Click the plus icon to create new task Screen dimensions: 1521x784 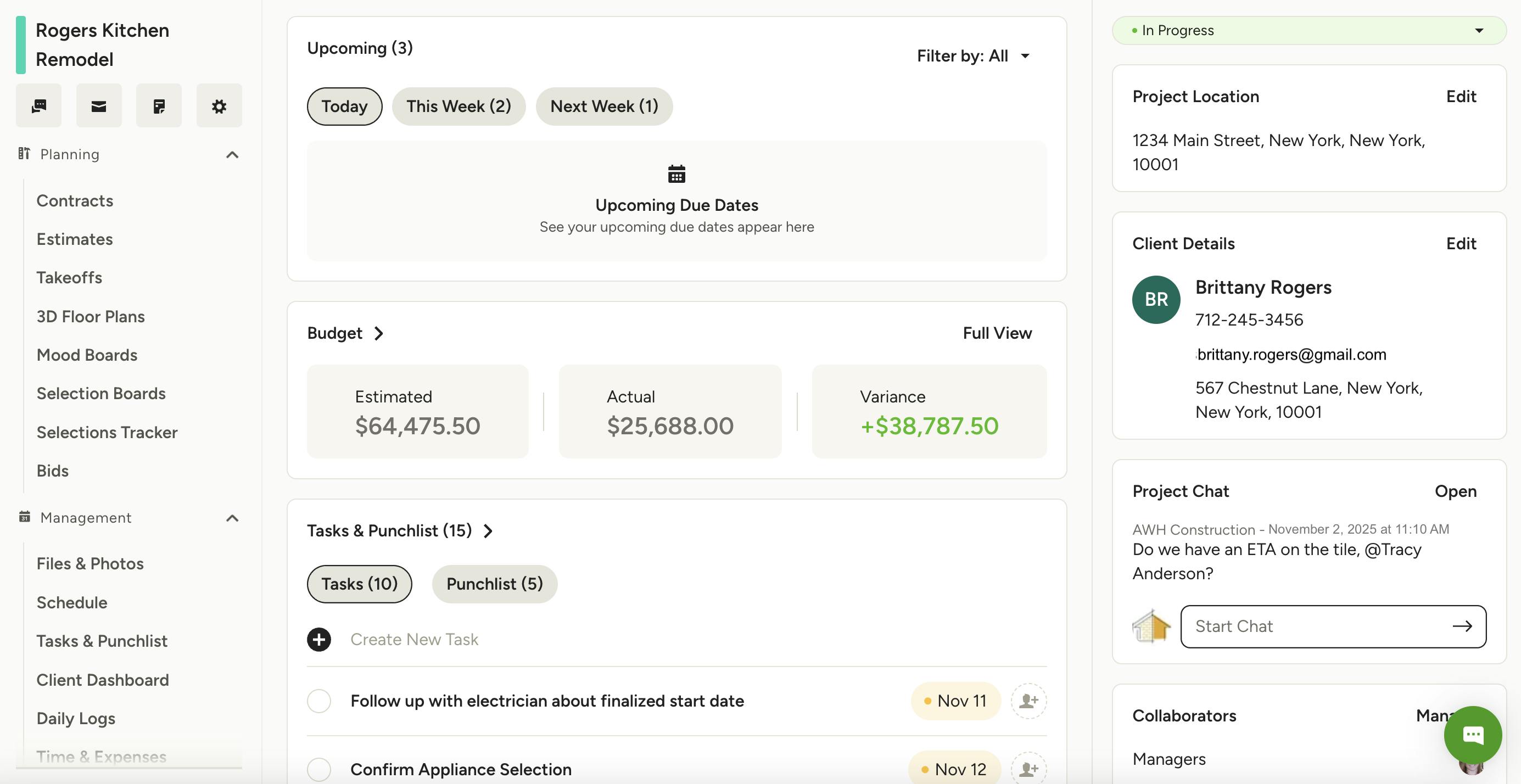[x=319, y=640]
